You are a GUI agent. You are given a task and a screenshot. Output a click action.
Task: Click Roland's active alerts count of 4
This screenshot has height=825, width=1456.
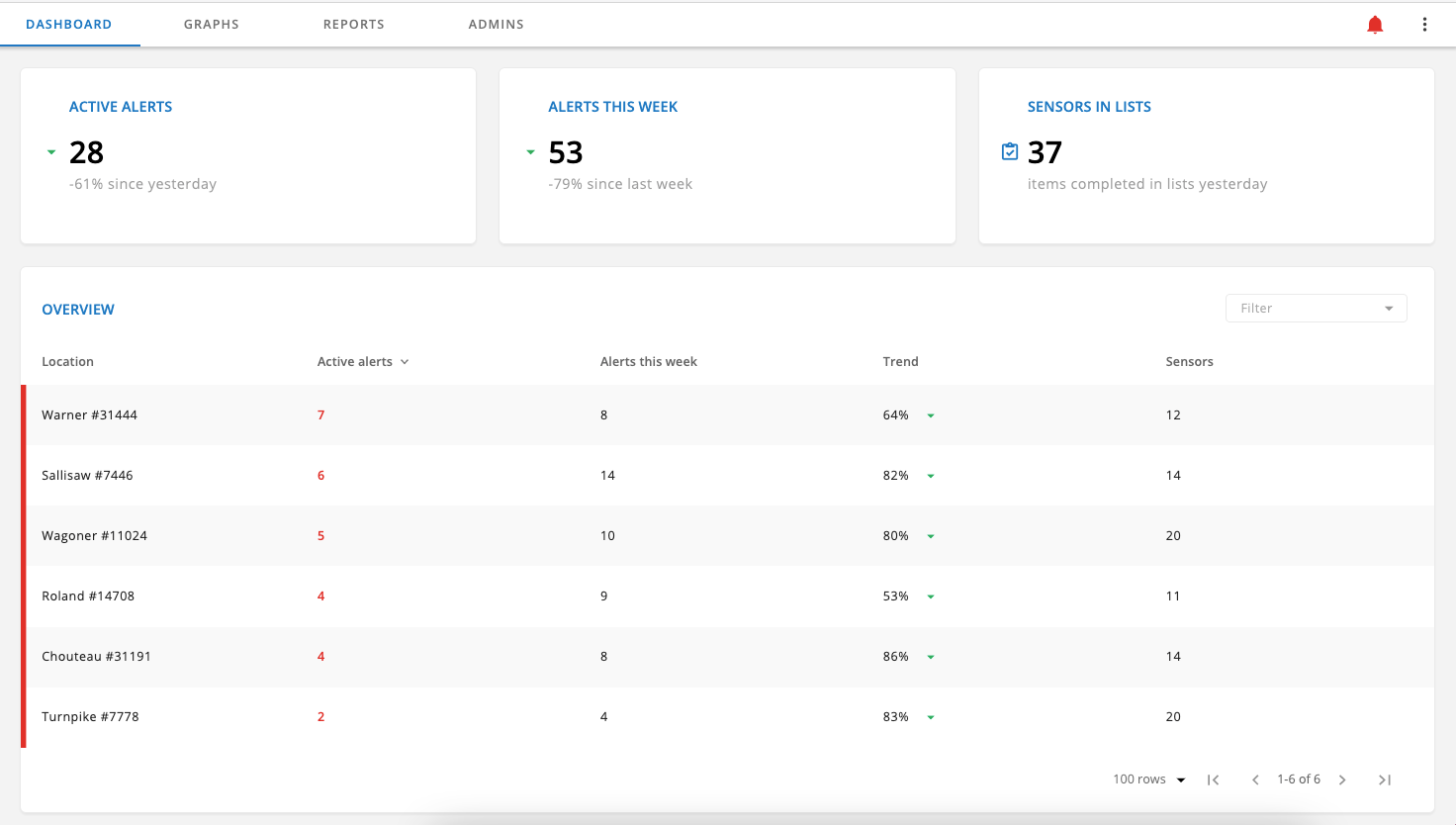pos(320,596)
